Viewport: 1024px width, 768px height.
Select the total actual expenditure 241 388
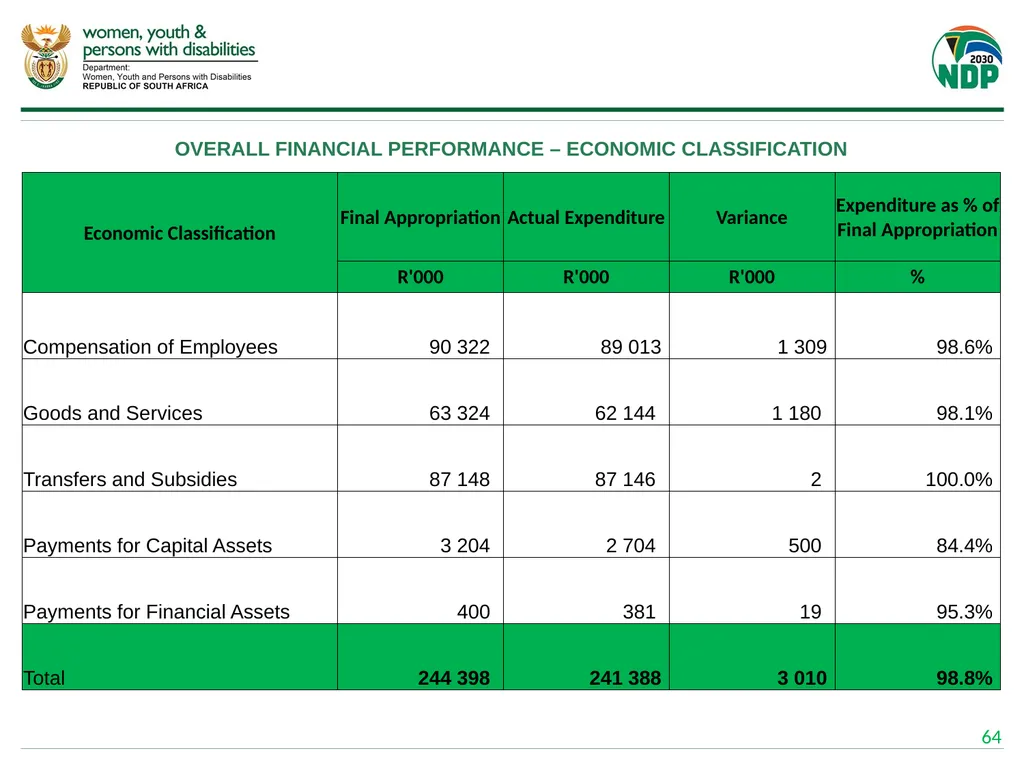[x=625, y=678]
